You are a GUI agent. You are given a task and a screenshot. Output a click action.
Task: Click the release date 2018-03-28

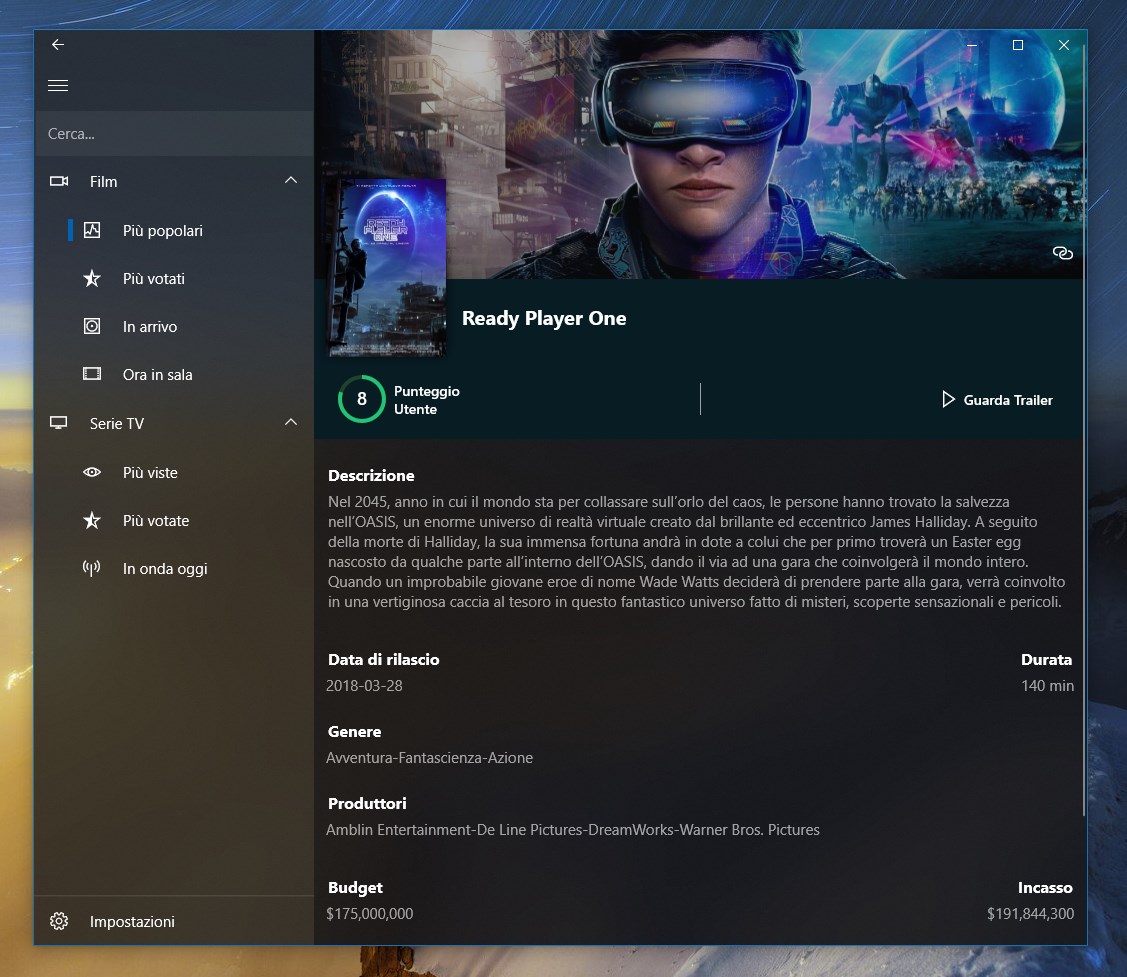364,686
